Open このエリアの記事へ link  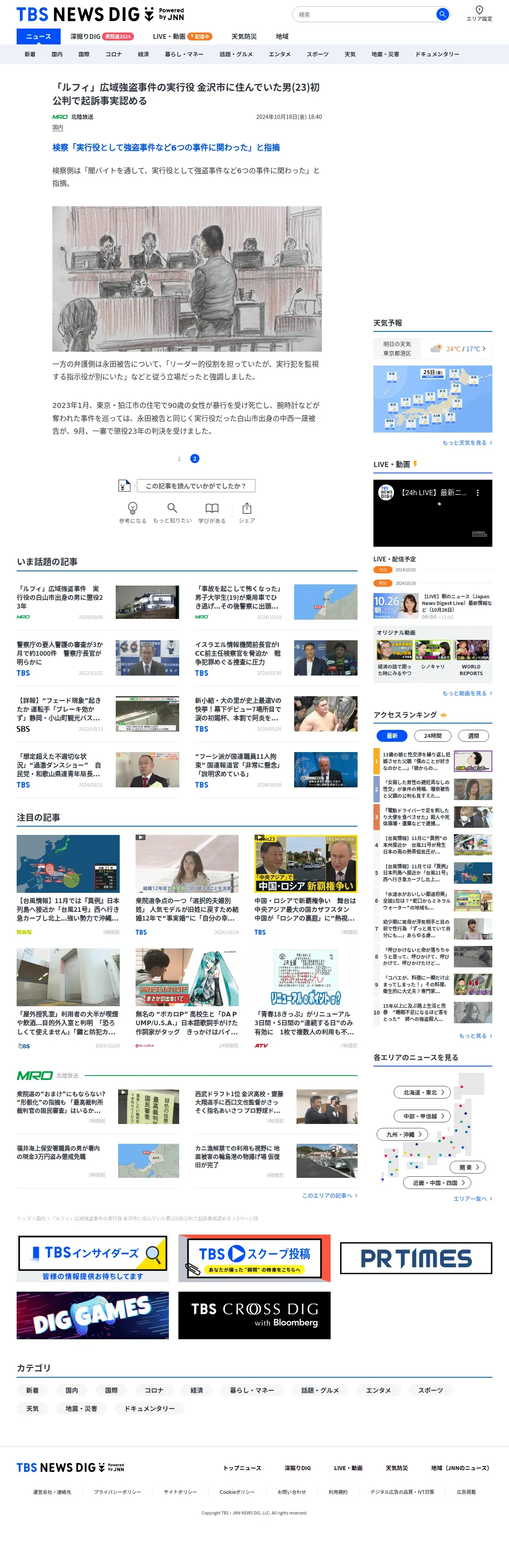click(x=329, y=1195)
